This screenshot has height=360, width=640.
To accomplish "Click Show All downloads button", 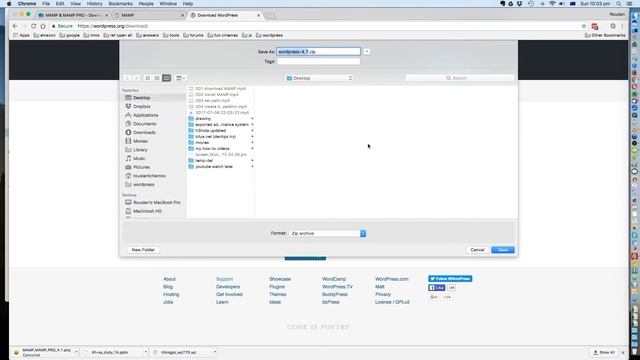I will (604, 352).
